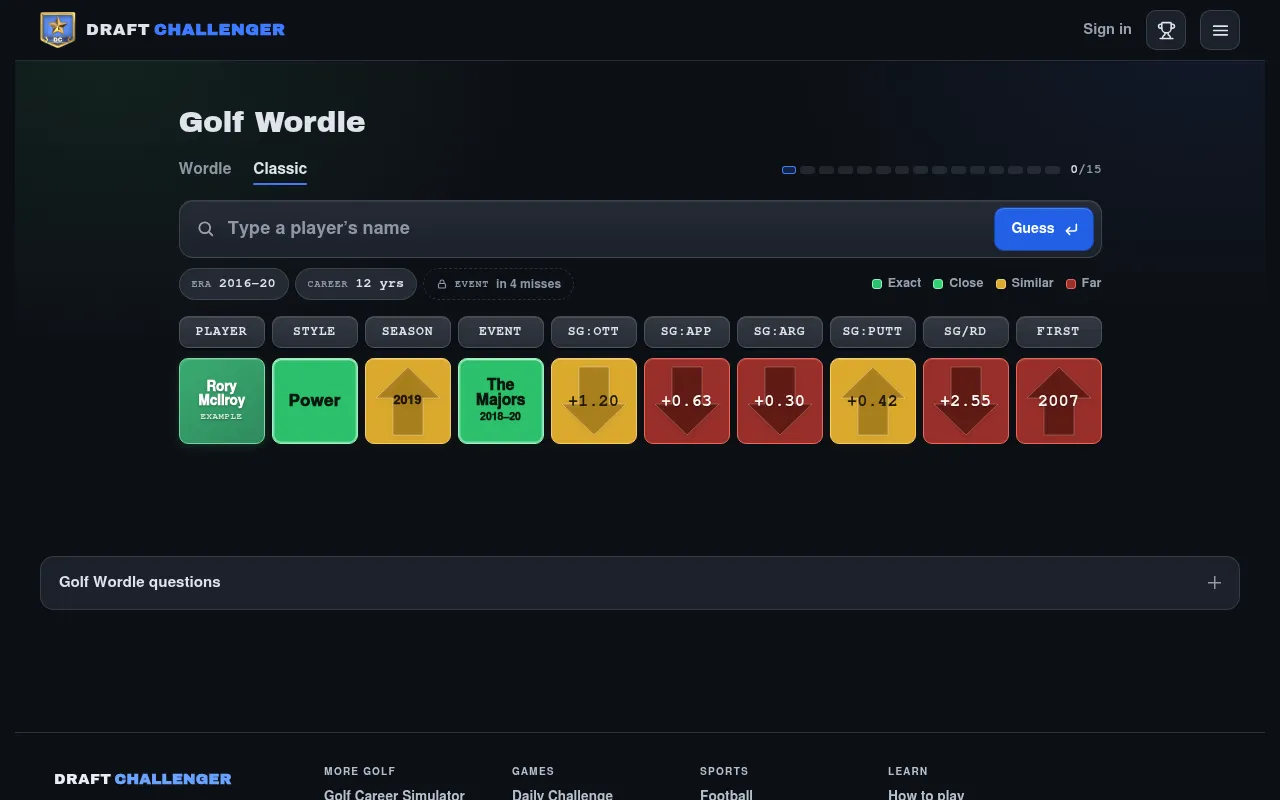Click the +0.63 down-arrow tile

(687, 401)
